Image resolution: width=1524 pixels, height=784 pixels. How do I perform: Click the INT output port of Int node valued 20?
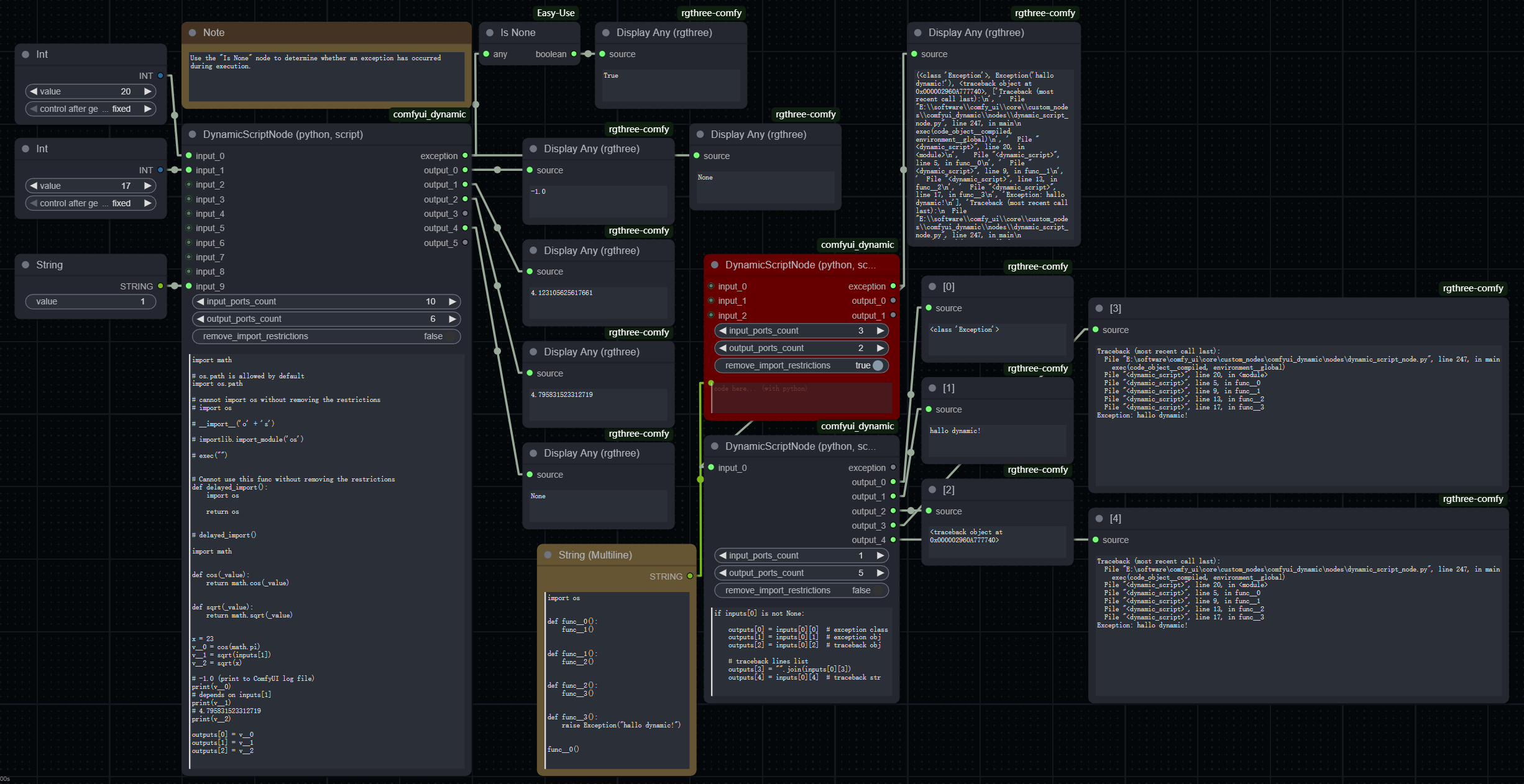tap(160, 76)
